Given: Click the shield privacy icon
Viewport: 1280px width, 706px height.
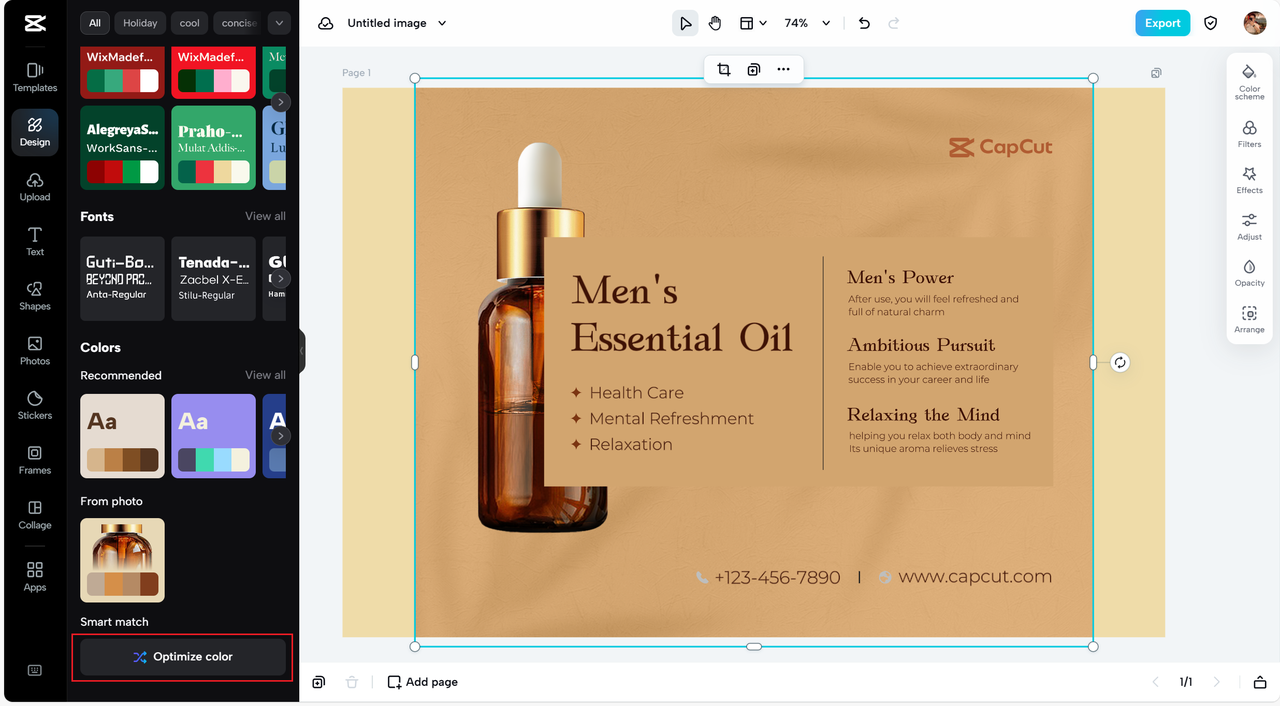Looking at the screenshot, I should (x=1211, y=23).
